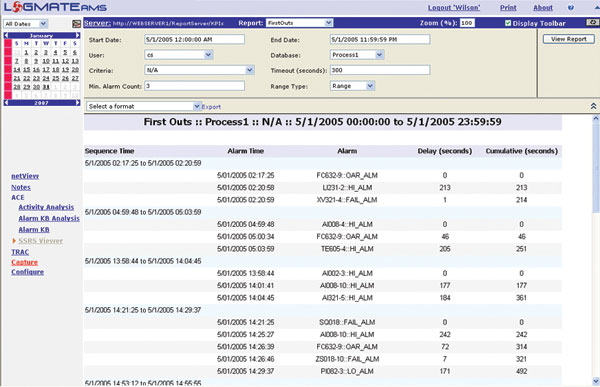This screenshot has height=387, width=600.
Task: Click alarm time 5/01/2005 14:26:39
Action: tap(246, 347)
